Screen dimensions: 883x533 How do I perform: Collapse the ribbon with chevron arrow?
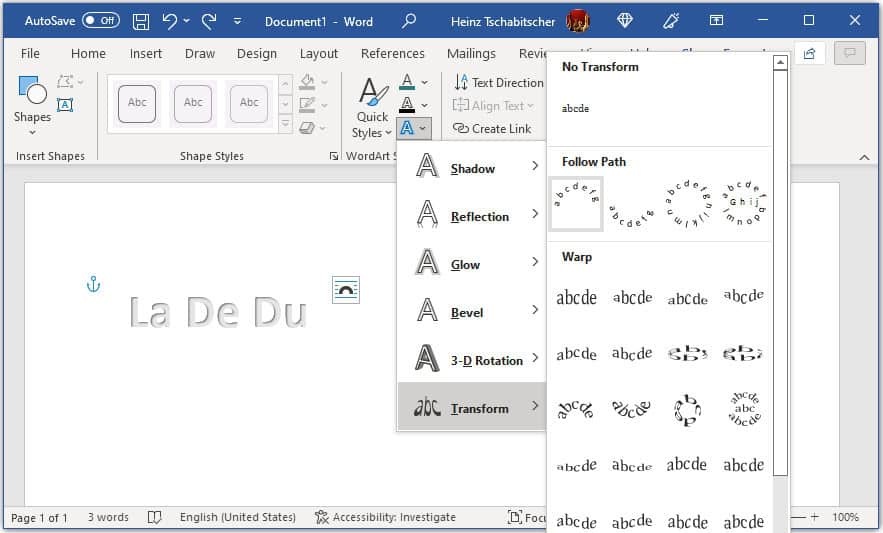[864, 157]
